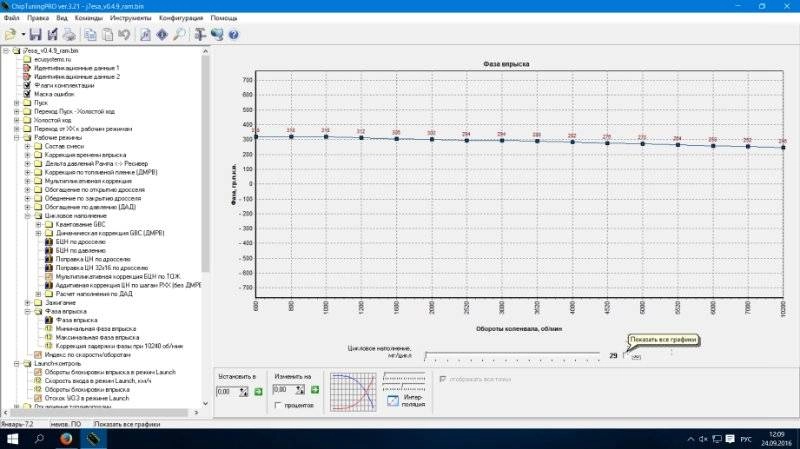Apply Изменить на with green arrow button
The height and width of the screenshot is (449, 800).
[315, 390]
